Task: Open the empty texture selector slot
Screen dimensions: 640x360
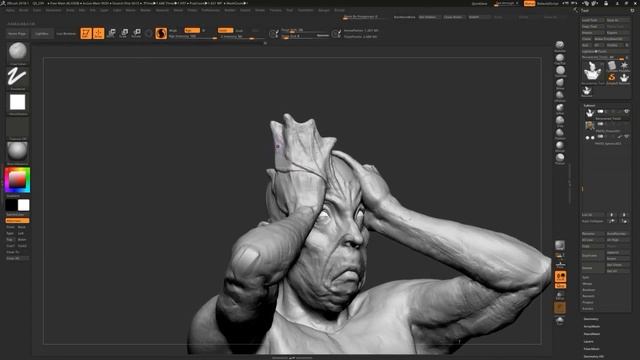Action: pyautogui.click(x=18, y=127)
